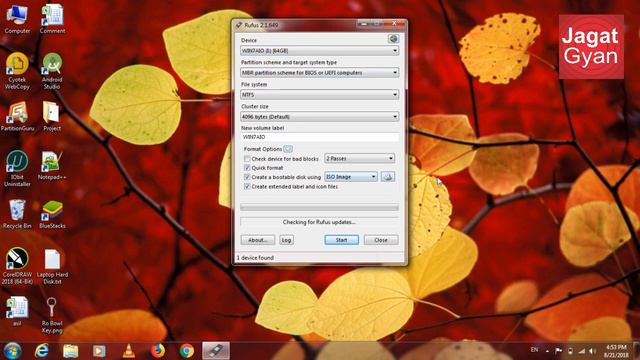This screenshot has width=640, height=360.
Task: Open the Cluster size dropdown
Action: [x=320, y=117]
